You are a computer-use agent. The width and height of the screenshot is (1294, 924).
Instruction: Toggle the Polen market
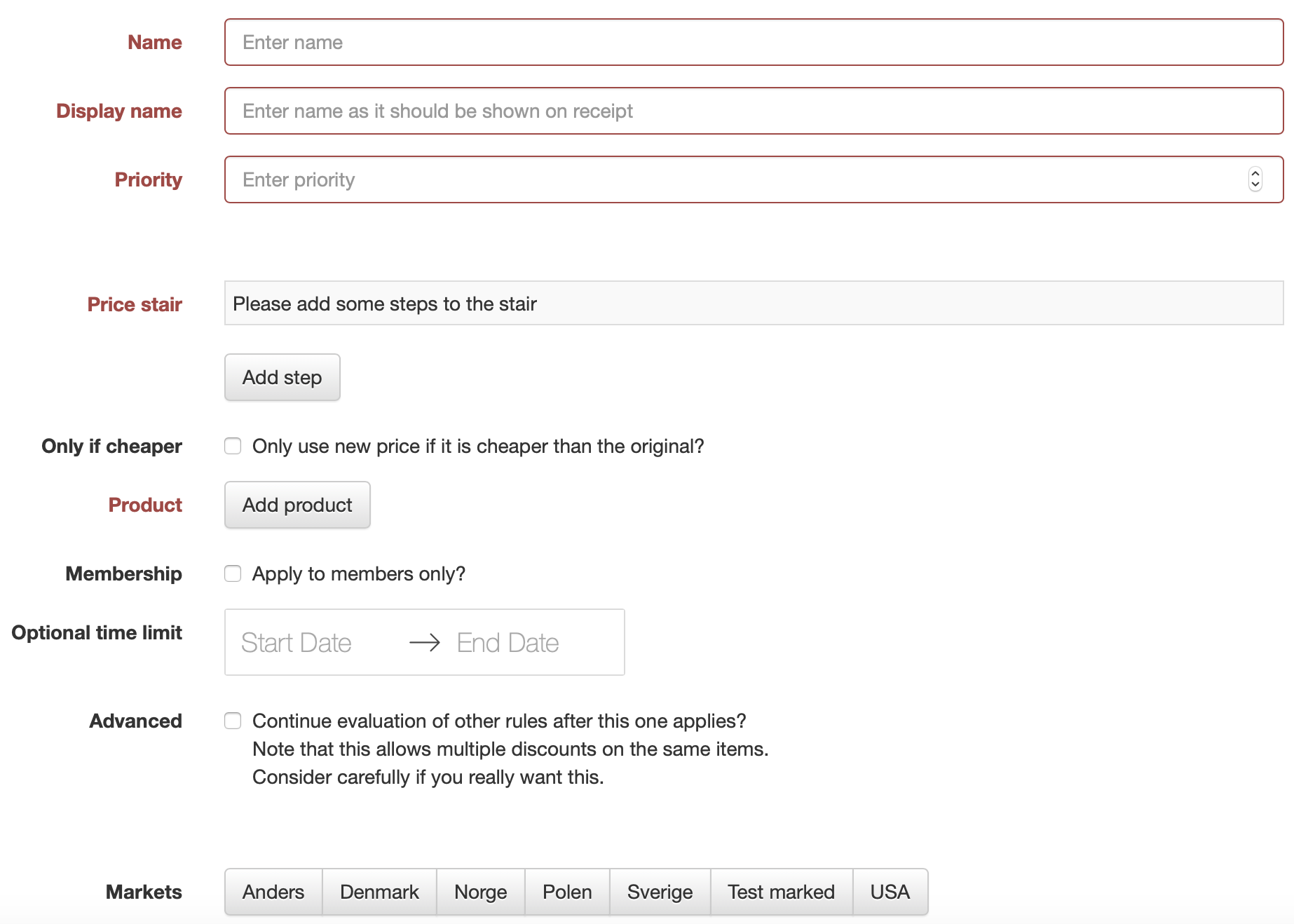pos(567,892)
